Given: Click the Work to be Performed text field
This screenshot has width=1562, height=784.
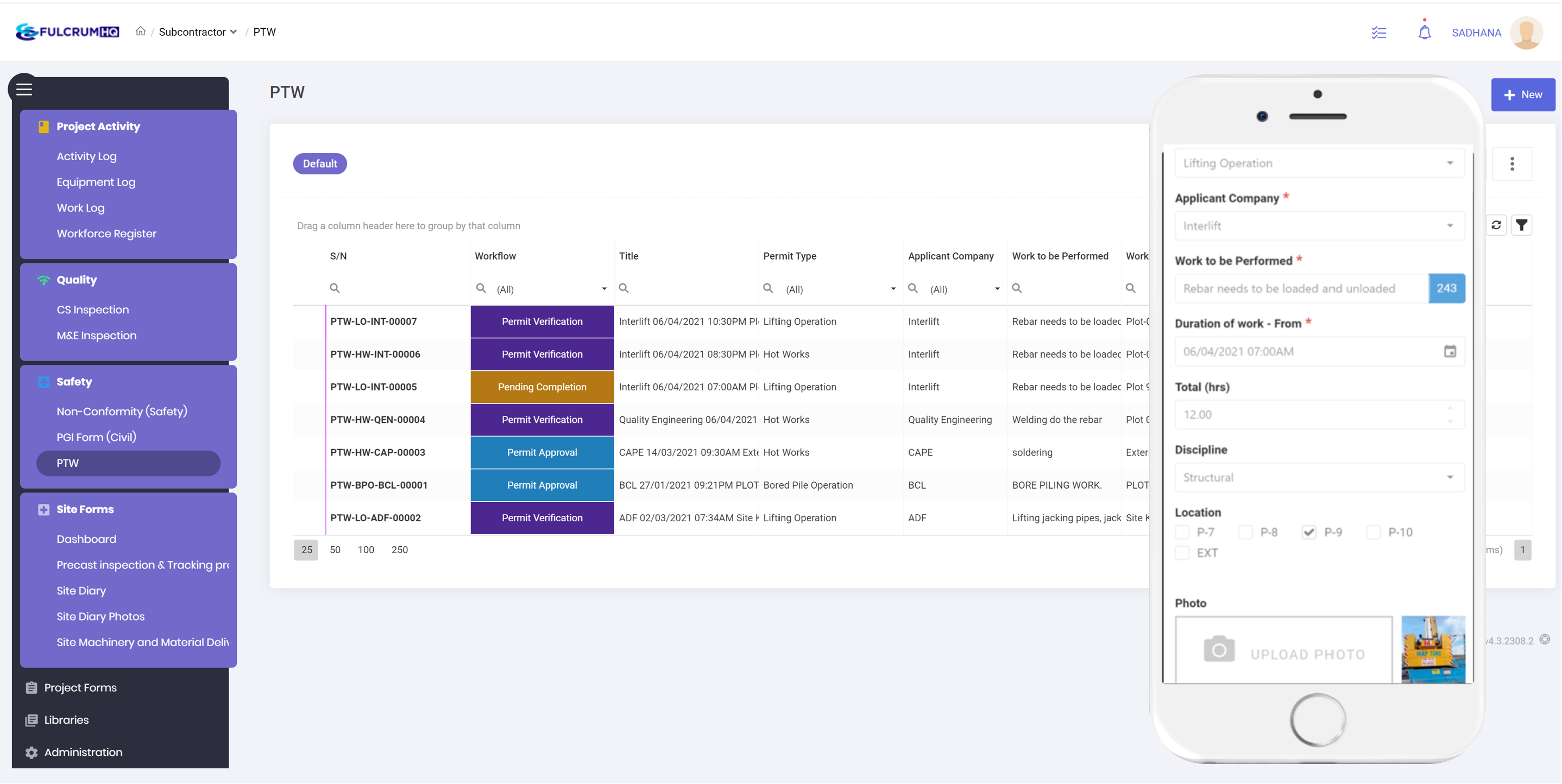Looking at the screenshot, I should click(1301, 289).
